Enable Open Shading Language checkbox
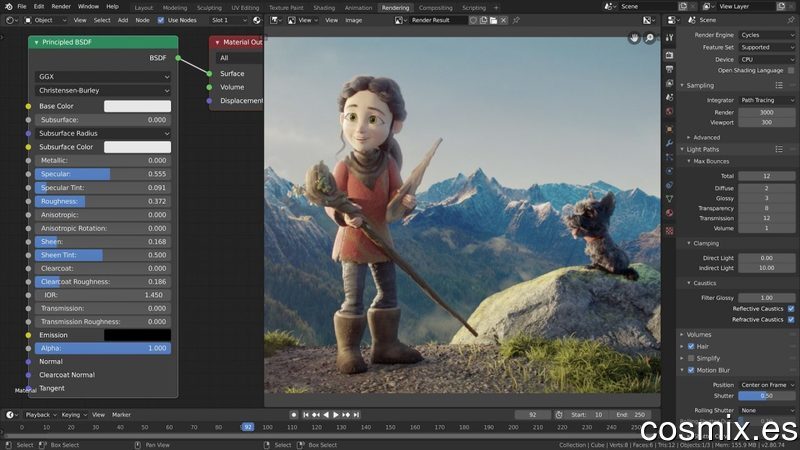The image size is (800, 450). pos(791,70)
